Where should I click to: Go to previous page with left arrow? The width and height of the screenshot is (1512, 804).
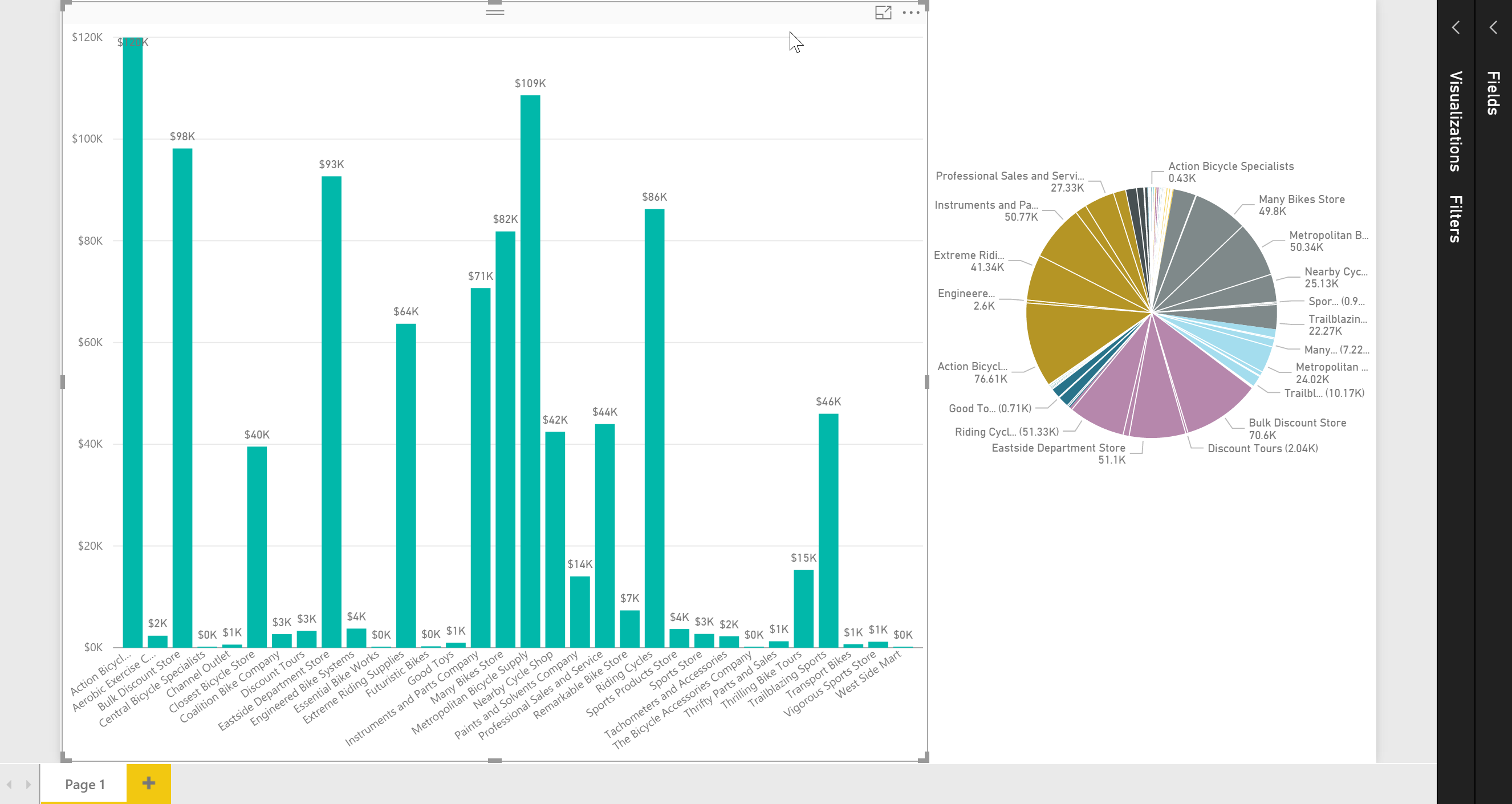(9, 784)
